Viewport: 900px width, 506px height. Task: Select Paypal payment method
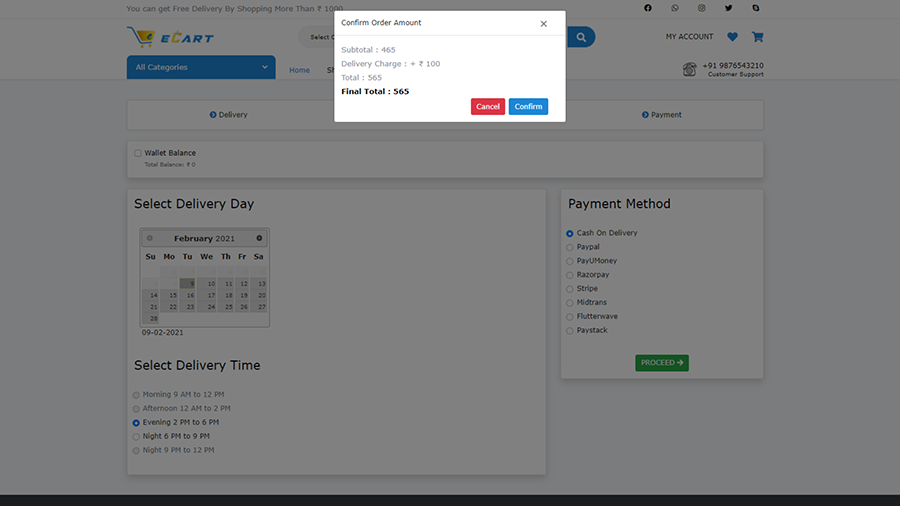click(570, 247)
